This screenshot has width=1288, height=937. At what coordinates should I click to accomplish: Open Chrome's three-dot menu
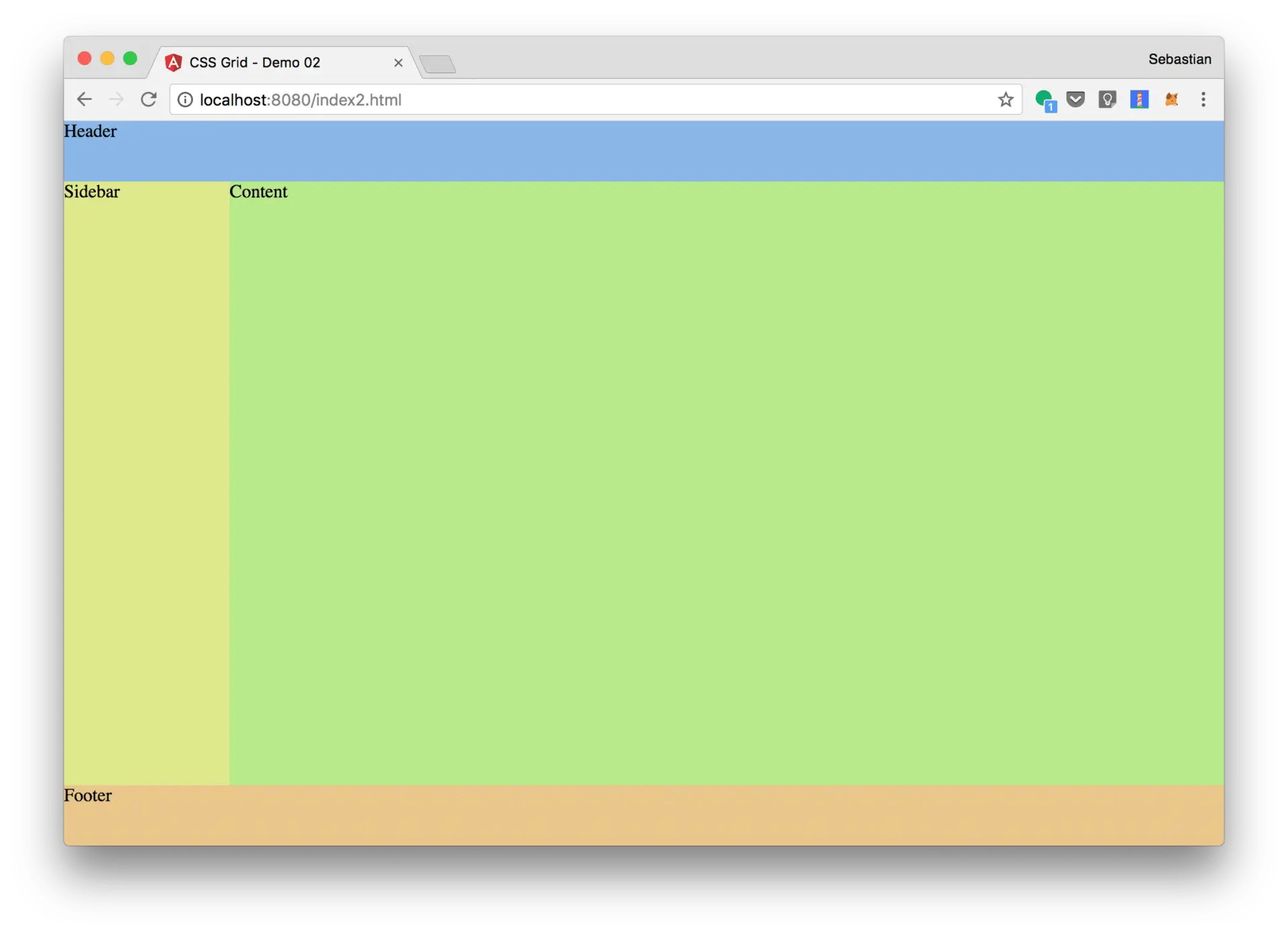click(1203, 100)
